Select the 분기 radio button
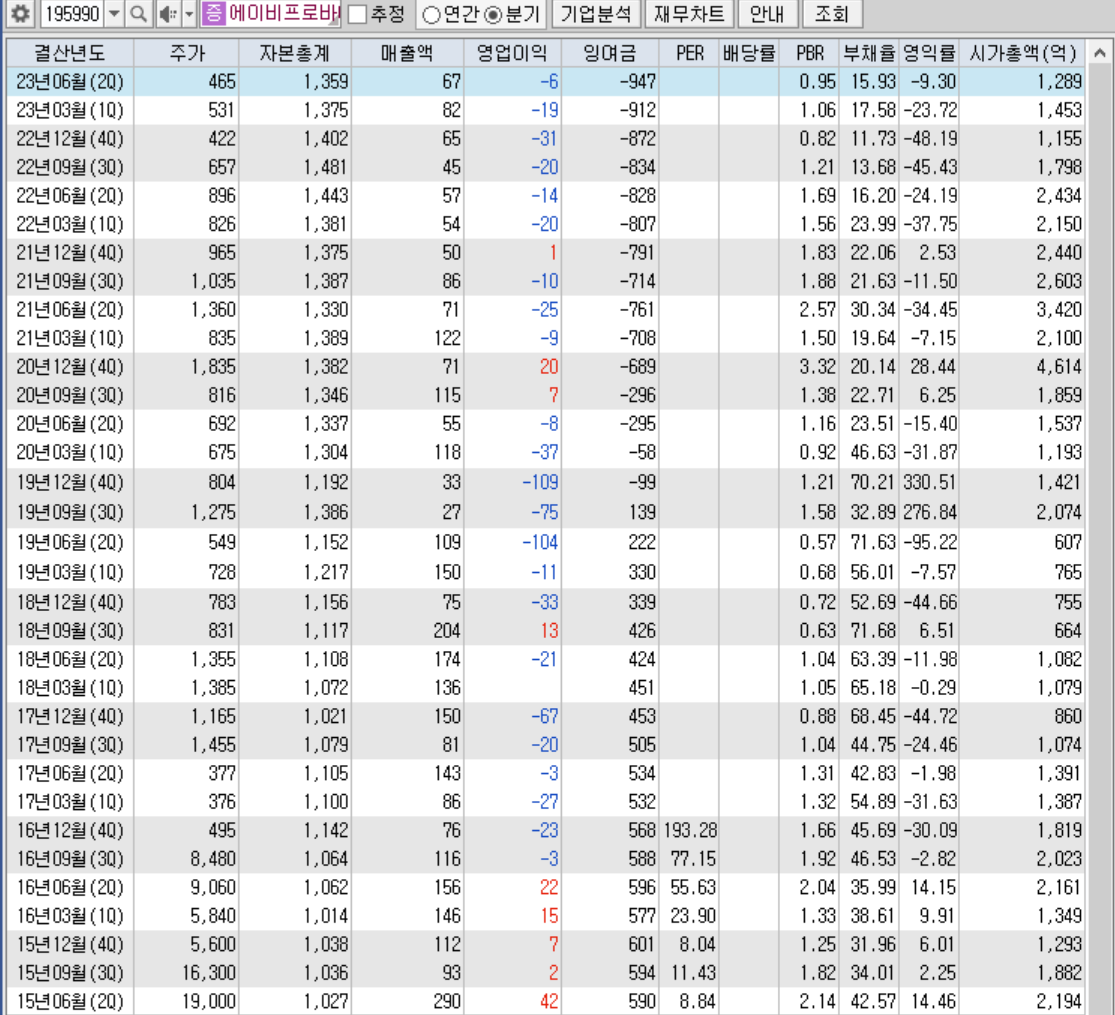The image size is (1115, 1015). coord(492,15)
